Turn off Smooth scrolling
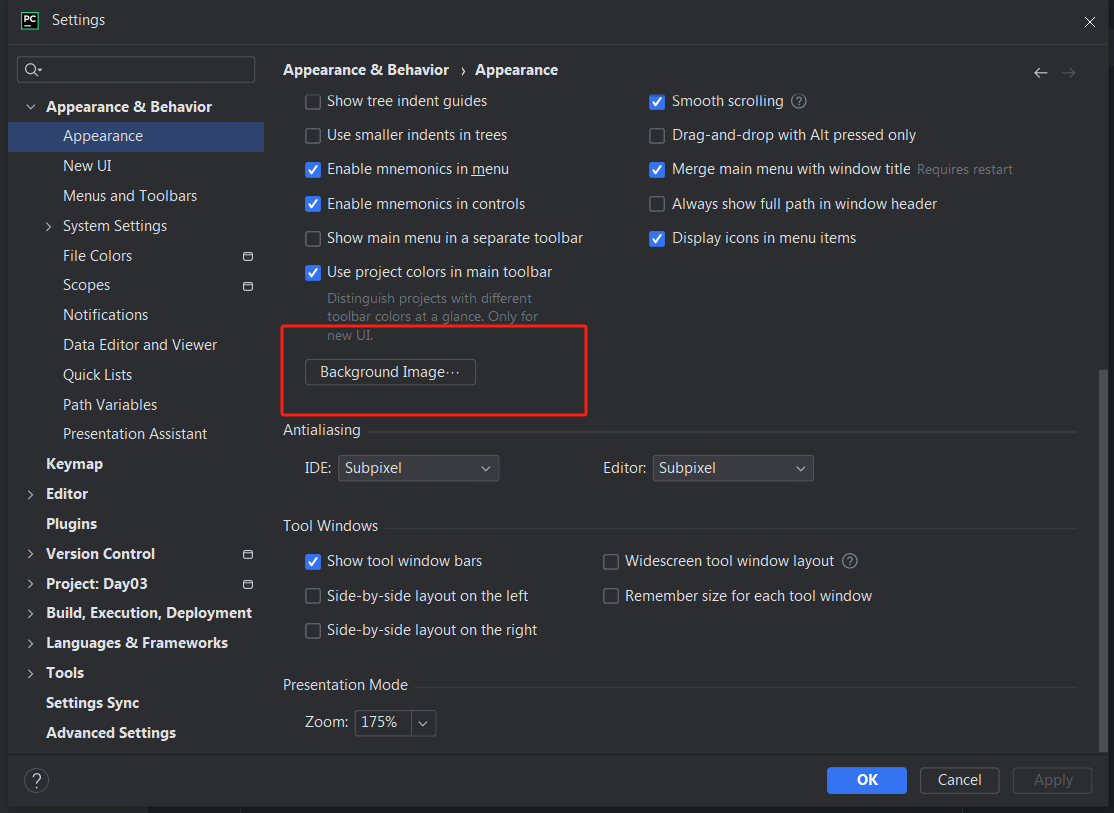The image size is (1114, 813). (x=657, y=102)
